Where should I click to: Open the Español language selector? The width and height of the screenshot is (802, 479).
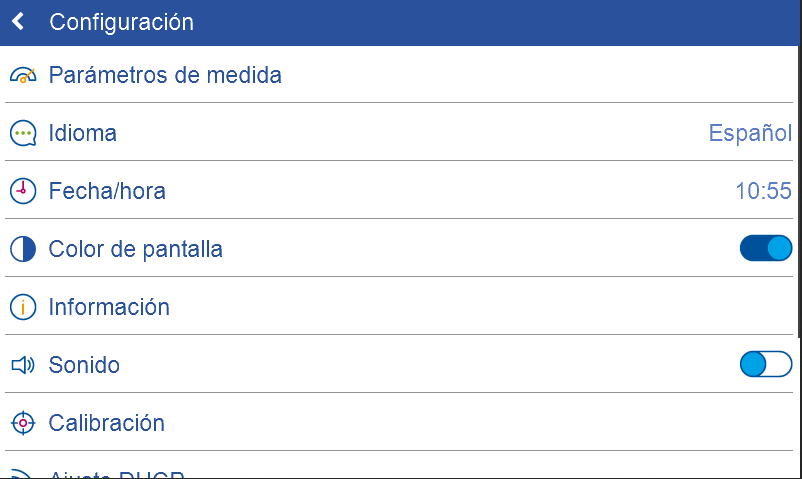[750, 133]
